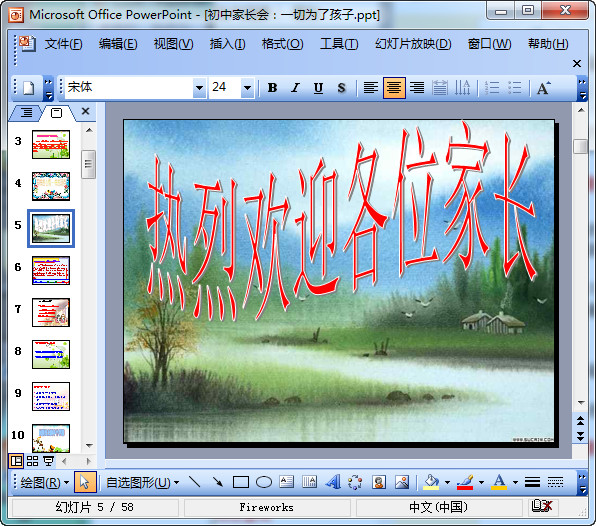Open the font size dropdown
This screenshot has width=596, height=526.
pos(247,88)
